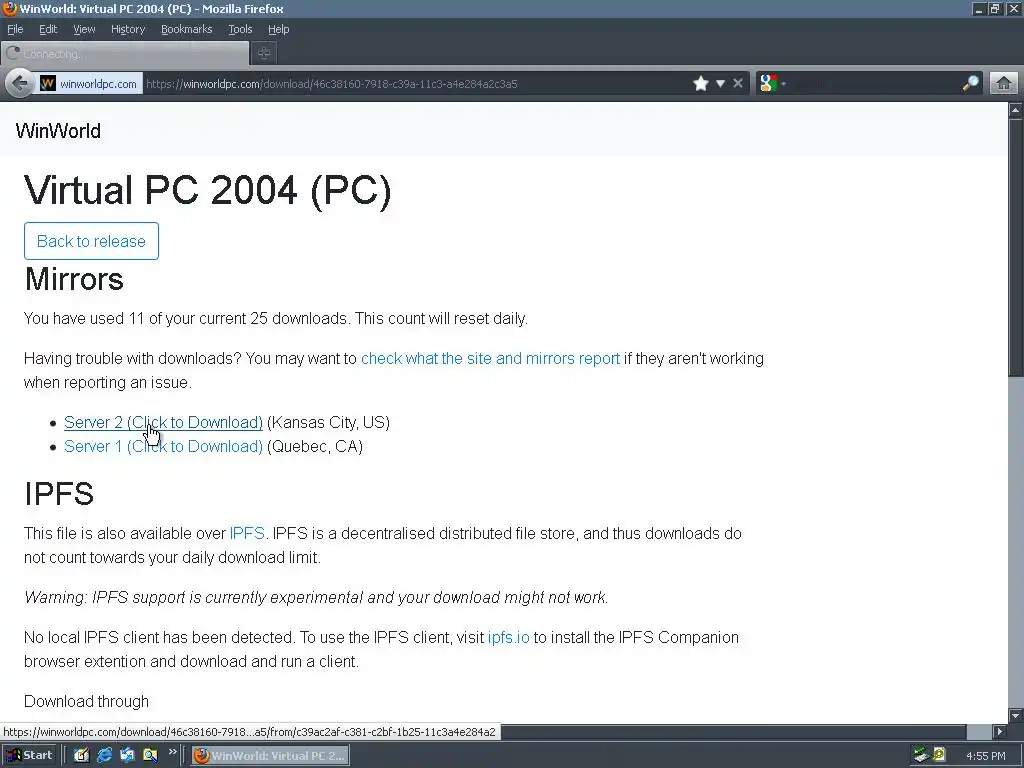
Task: Download from Server 1 Quebec
Action: 163,447
